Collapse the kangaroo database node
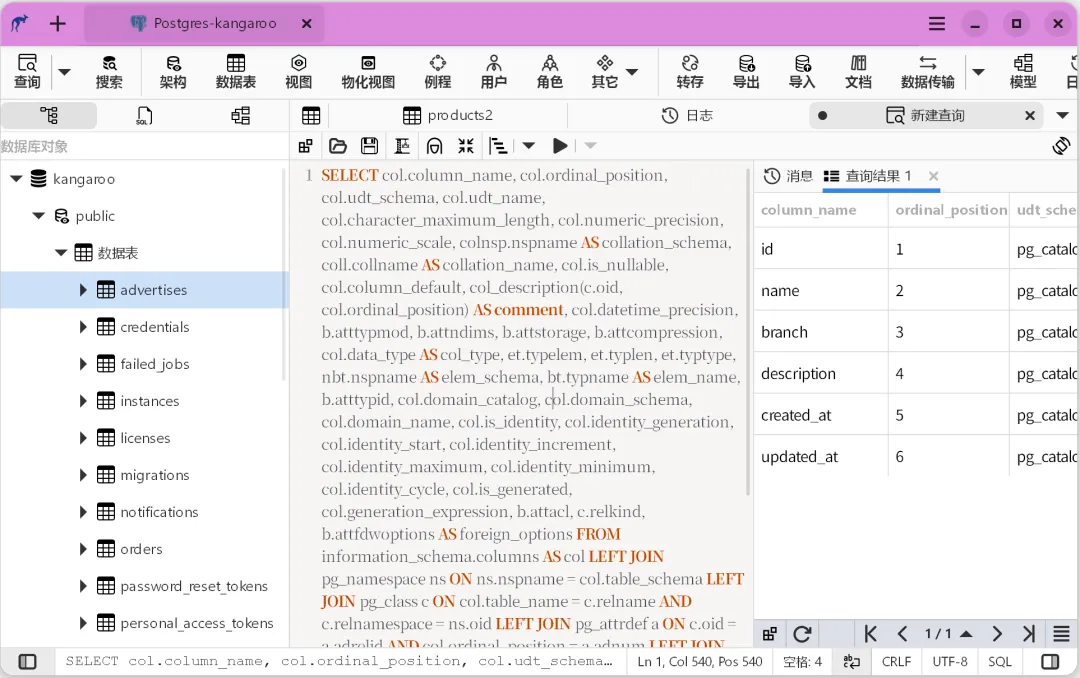 [x=17, y=179]
